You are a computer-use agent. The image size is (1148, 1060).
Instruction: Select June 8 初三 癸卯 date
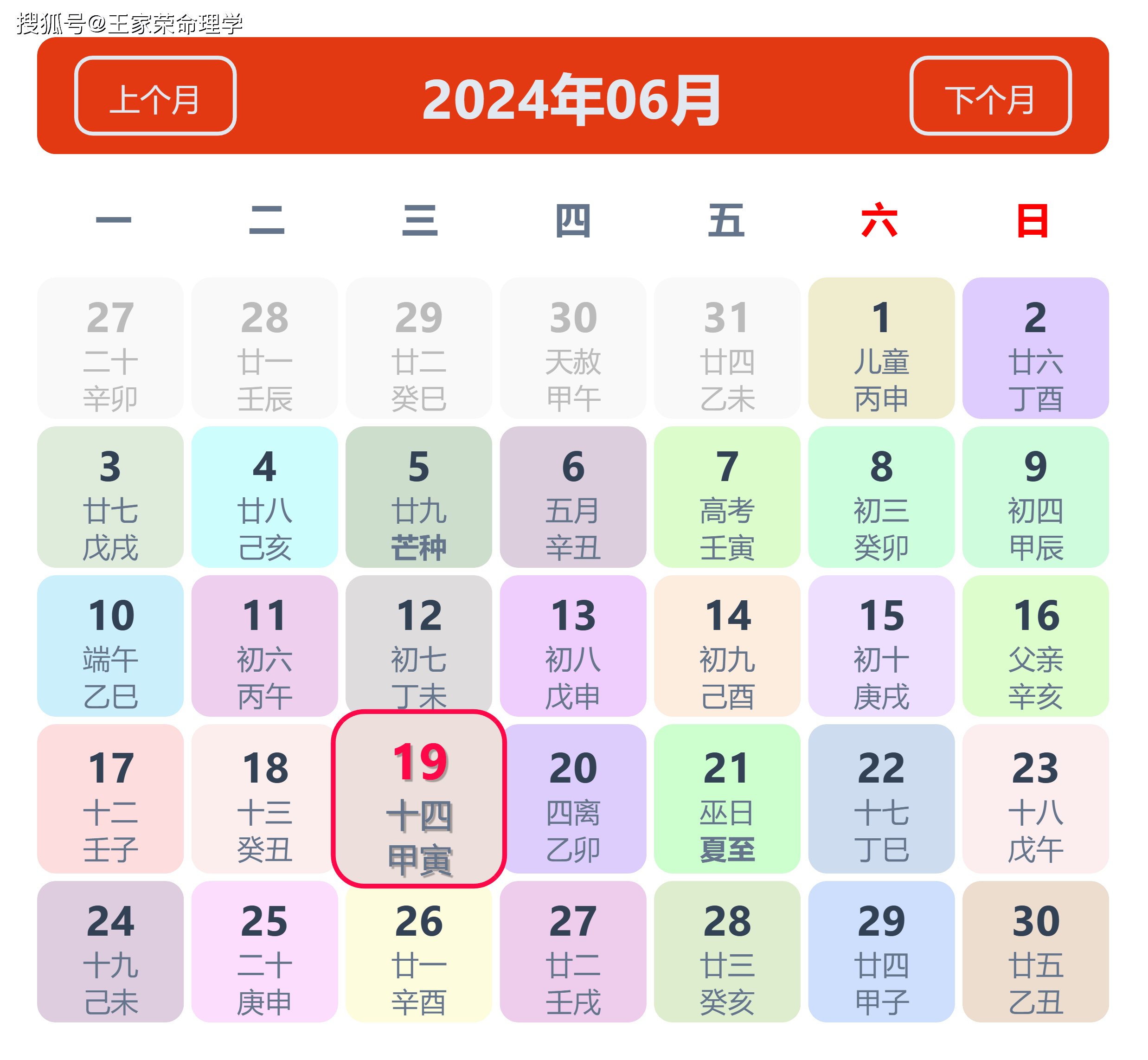point(882,497)
